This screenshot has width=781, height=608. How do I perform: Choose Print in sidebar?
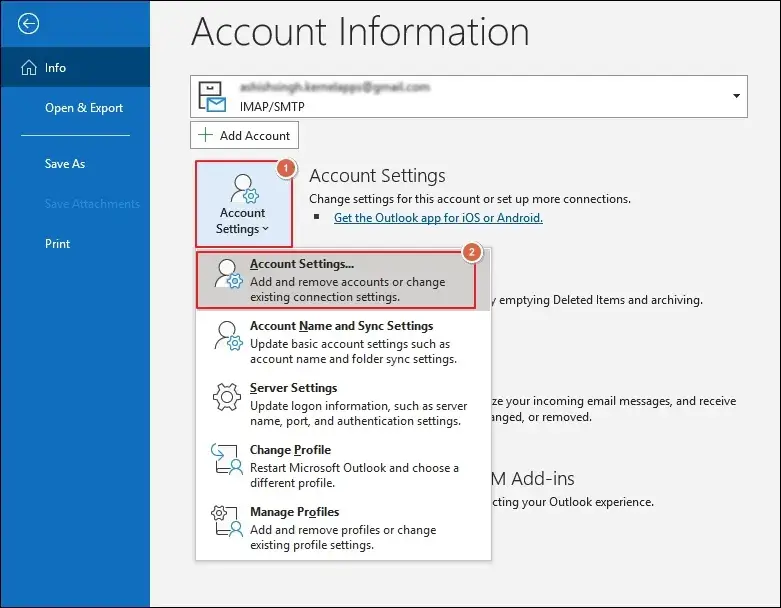(x=57, y=243)
